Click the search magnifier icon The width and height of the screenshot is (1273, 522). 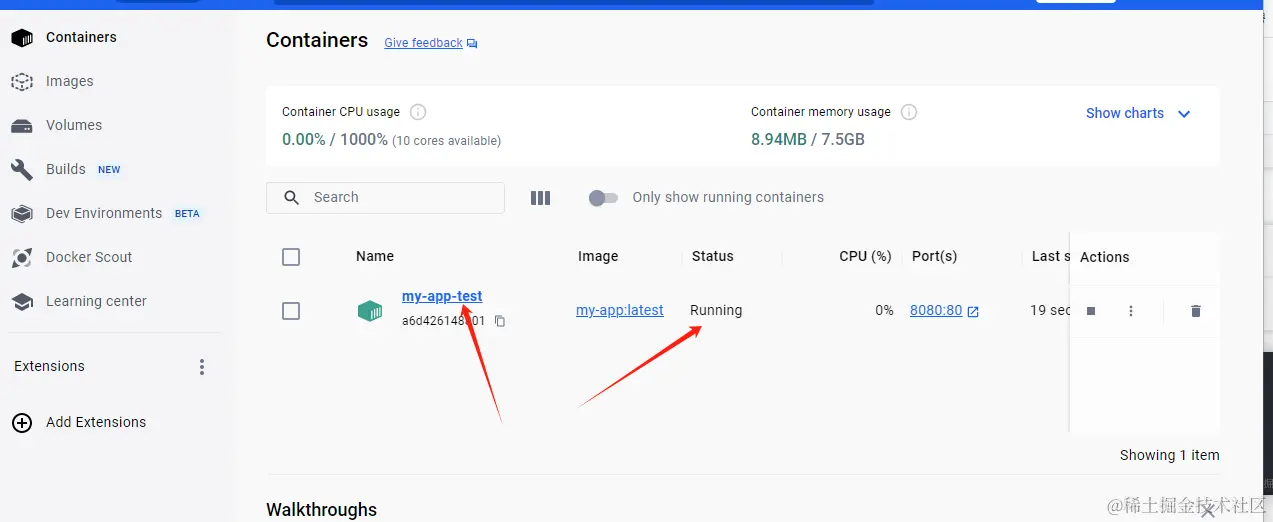pyautogui.click(x=292, y=198)
